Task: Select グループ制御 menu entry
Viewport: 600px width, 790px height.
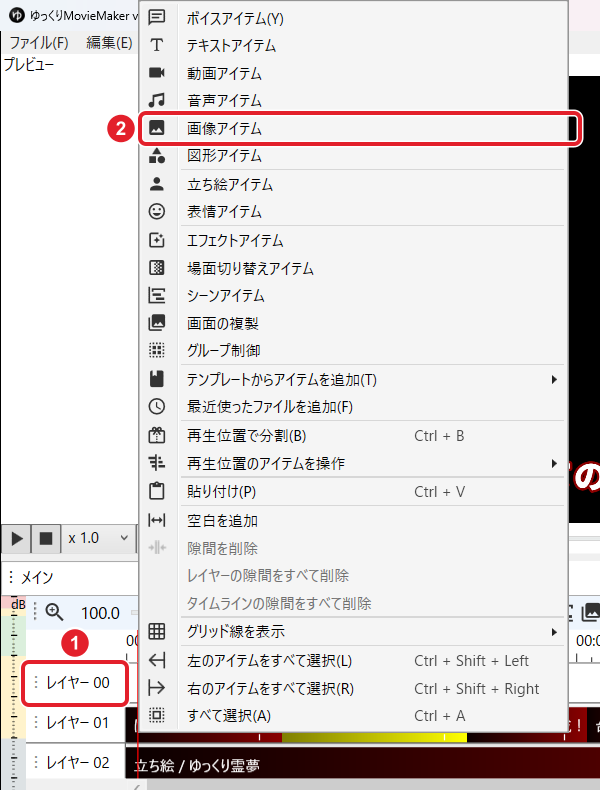Action: pyautogui.click(x=353, y=350)
